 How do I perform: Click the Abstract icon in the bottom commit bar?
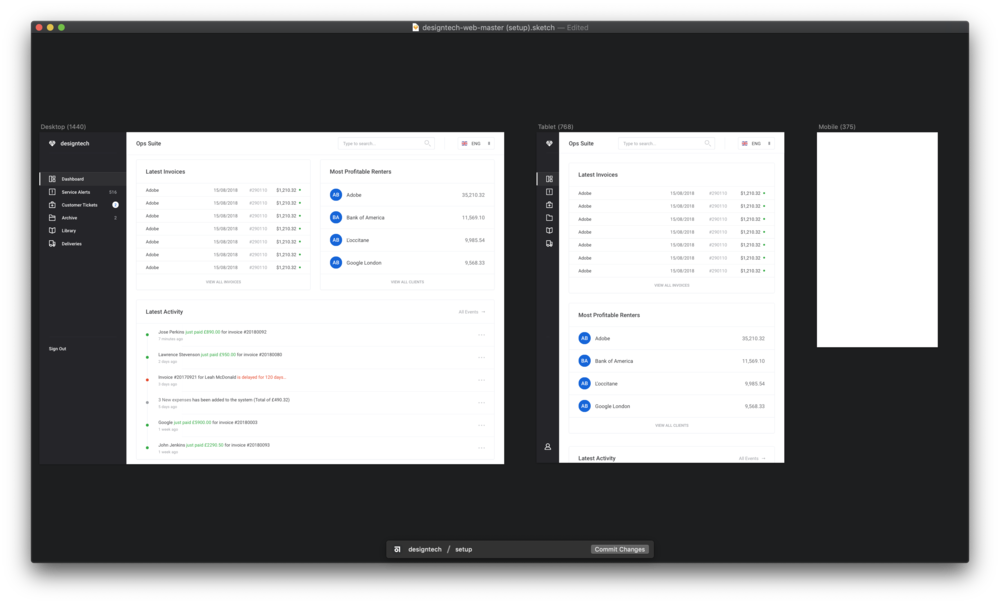coord(398,549)
